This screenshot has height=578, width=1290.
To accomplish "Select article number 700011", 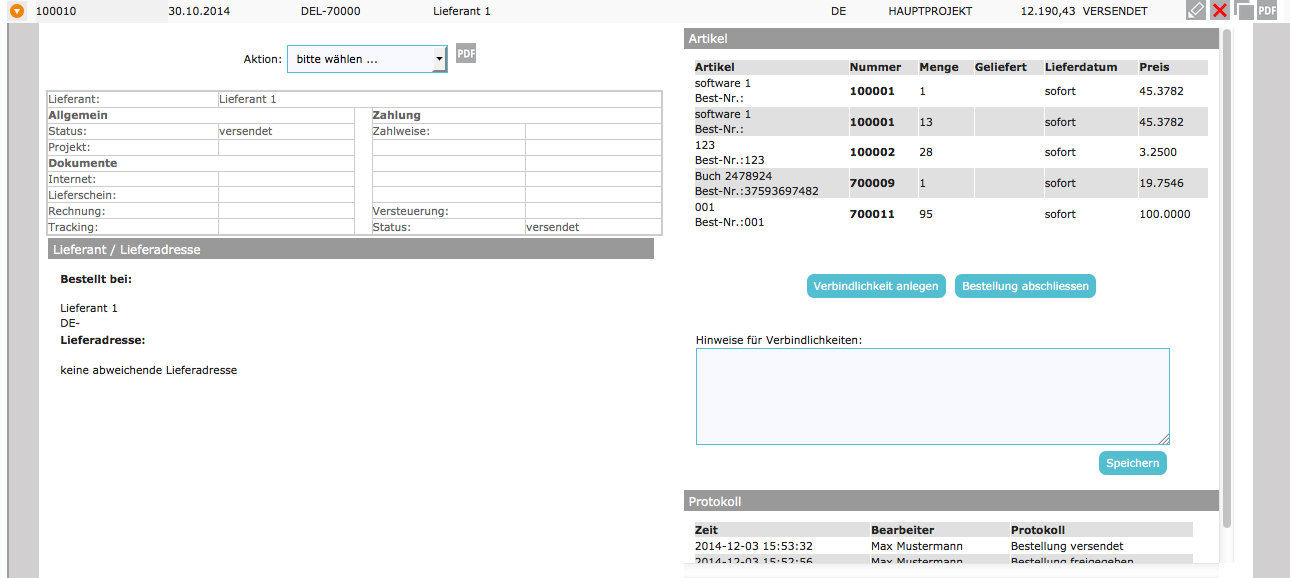I will click(x=872, y=214).
